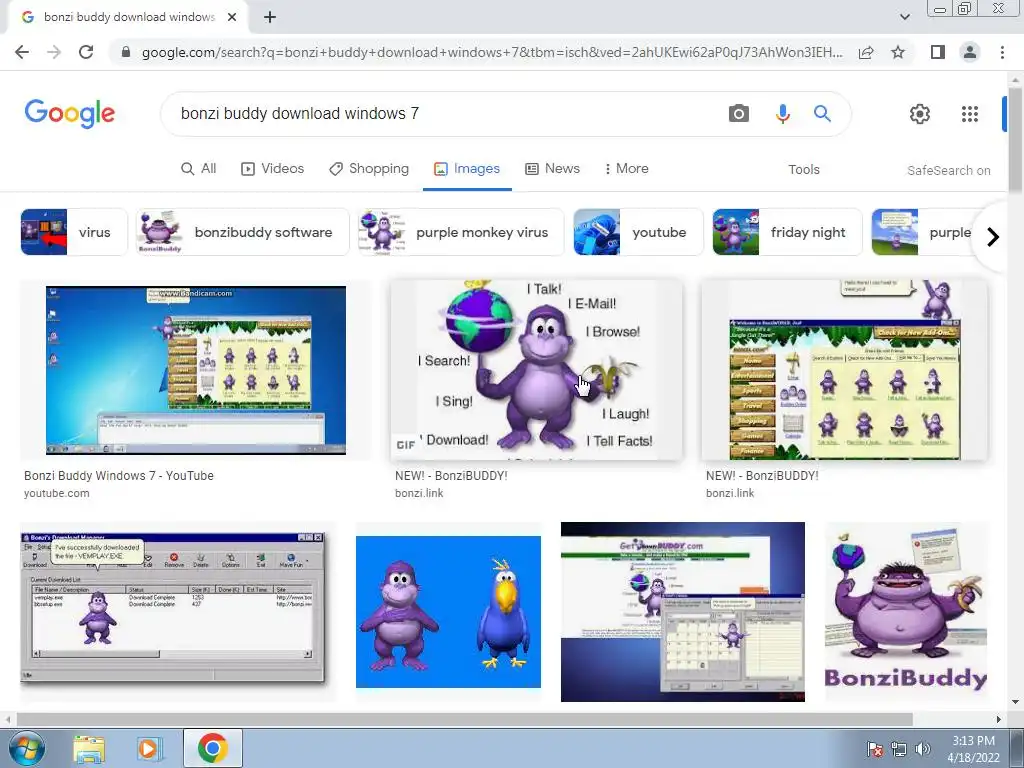Switch to the All results tab

point(199,168)
